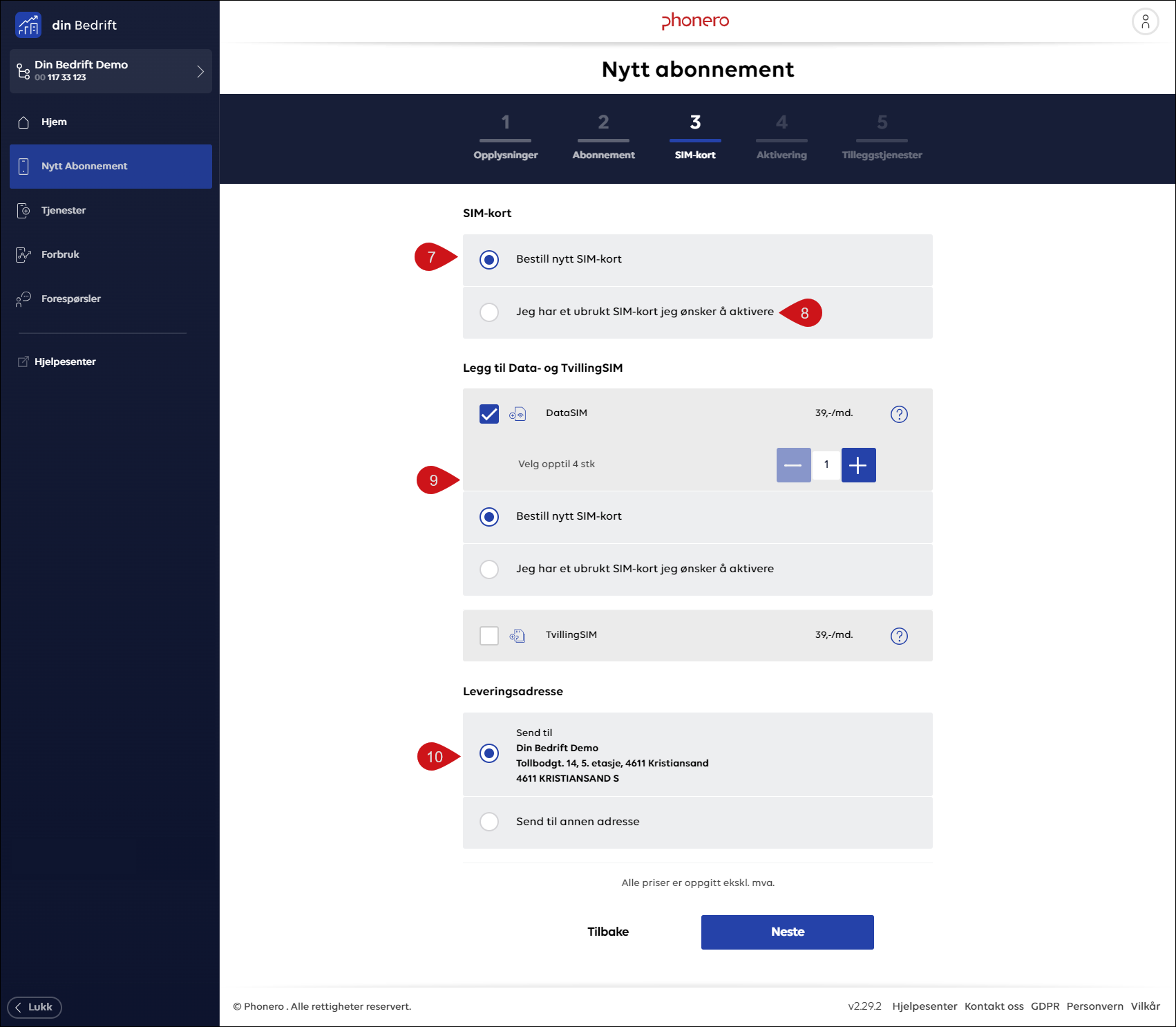Go to step 1 Opplysninger
1176x1027 pixels.
pyautogui.click(x=506, y=137)
